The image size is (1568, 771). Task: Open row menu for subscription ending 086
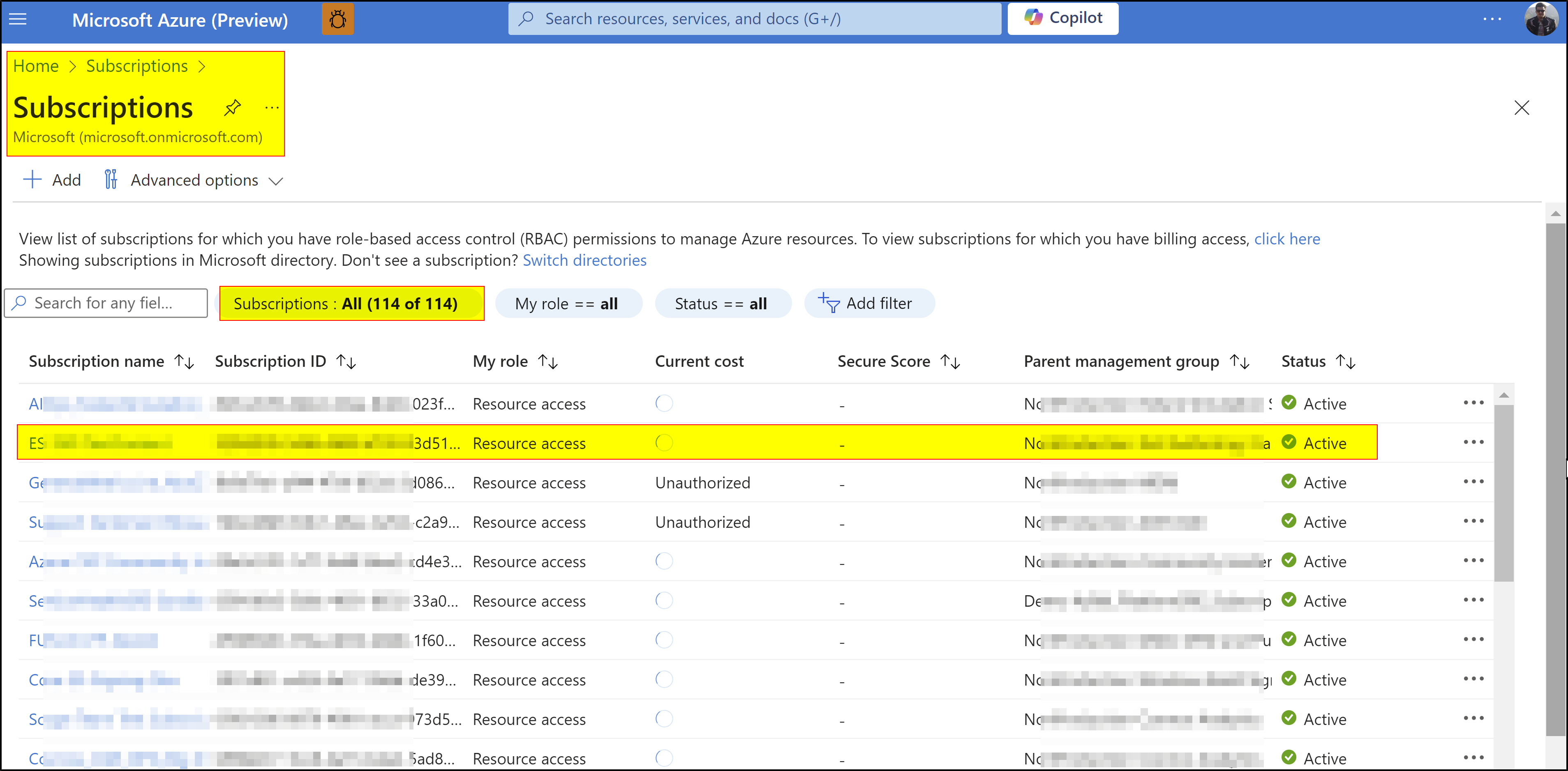coord(1473,482)
